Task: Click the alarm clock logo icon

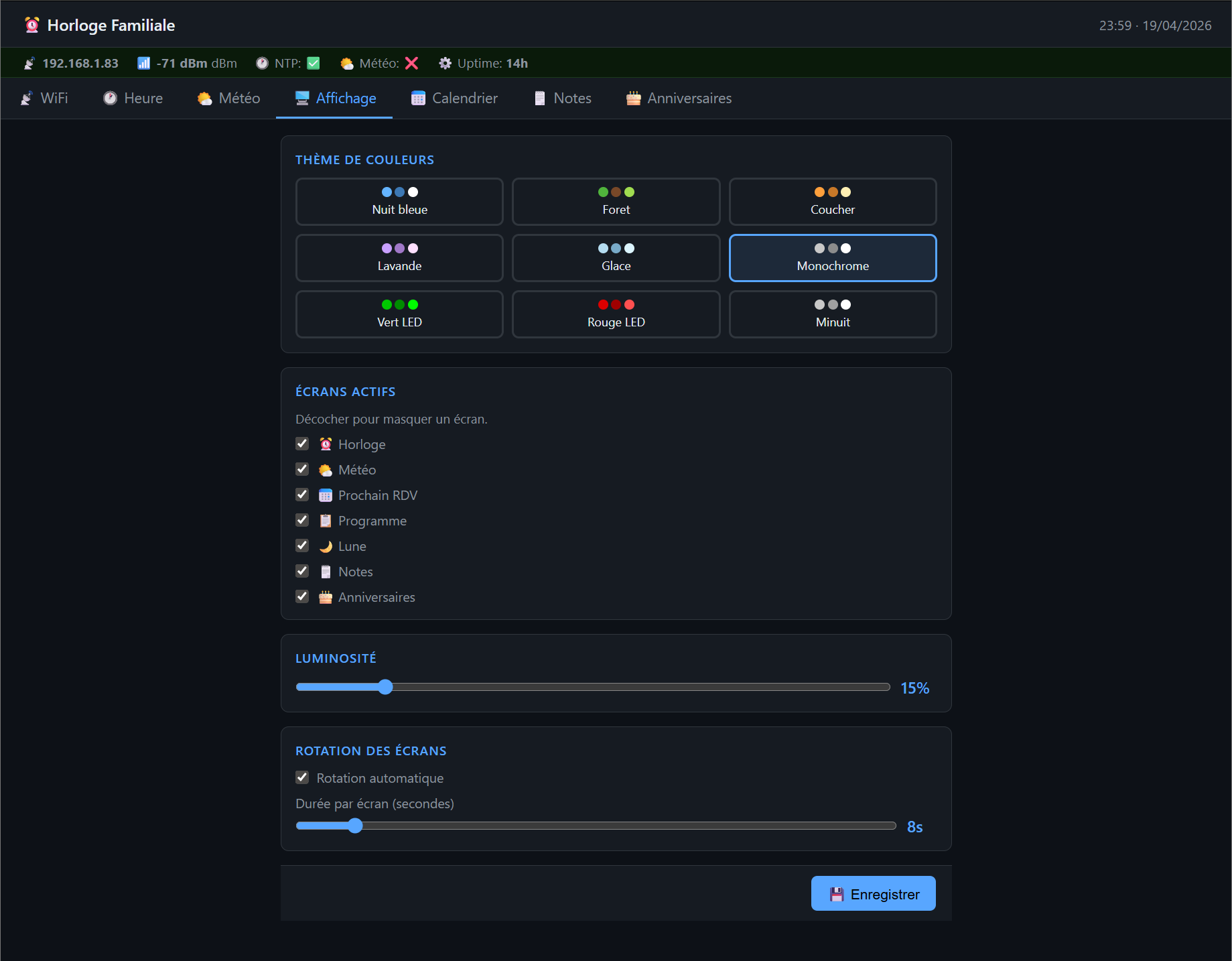Action: click(31, 25)
